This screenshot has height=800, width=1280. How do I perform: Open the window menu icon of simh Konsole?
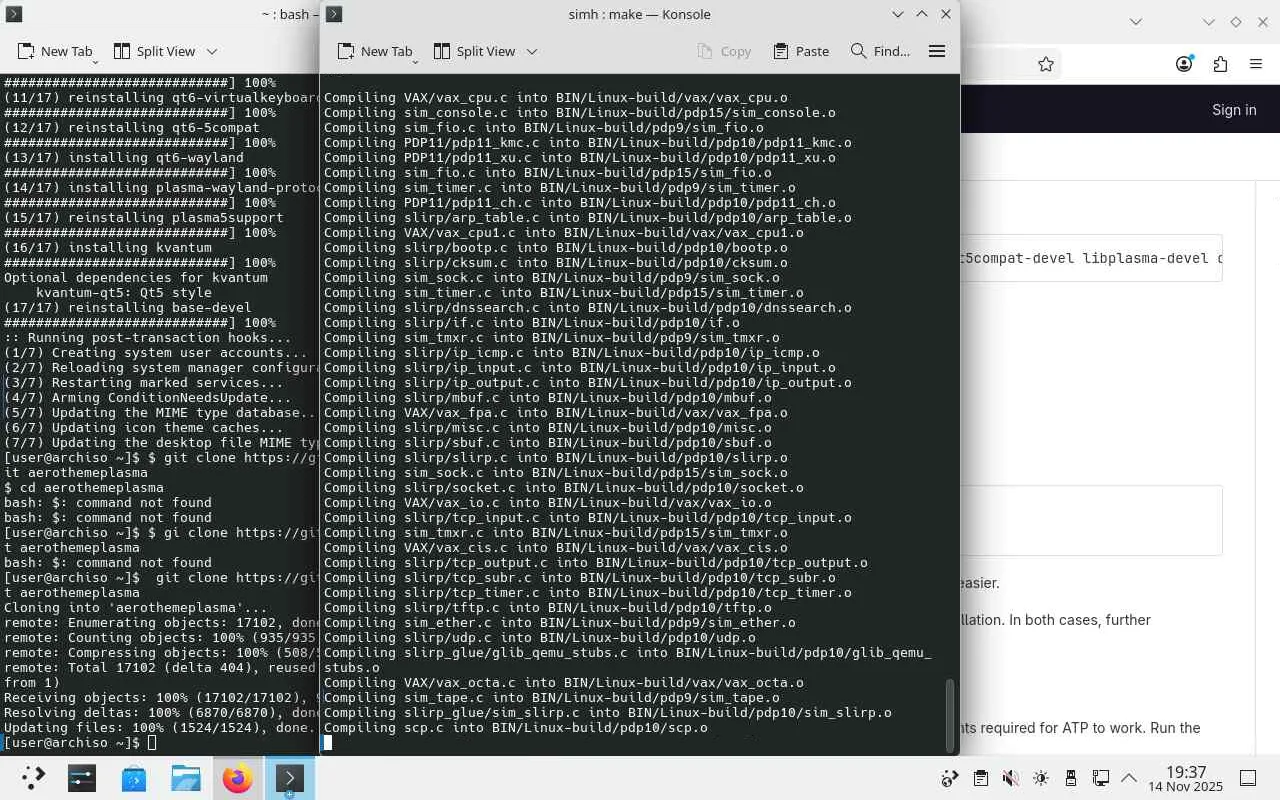pyautogui.click(x=335, y=14)
